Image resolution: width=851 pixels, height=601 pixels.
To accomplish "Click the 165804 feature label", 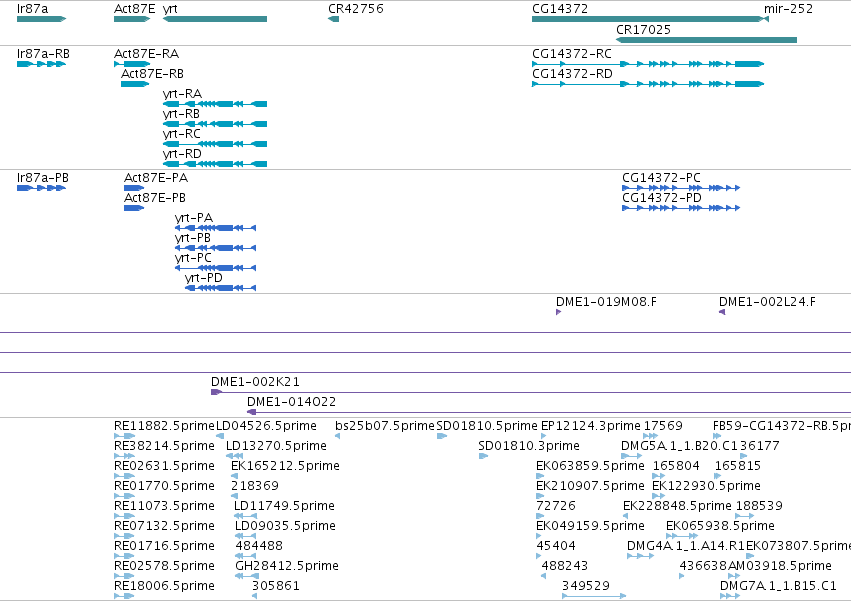I will tap(676, 466).
